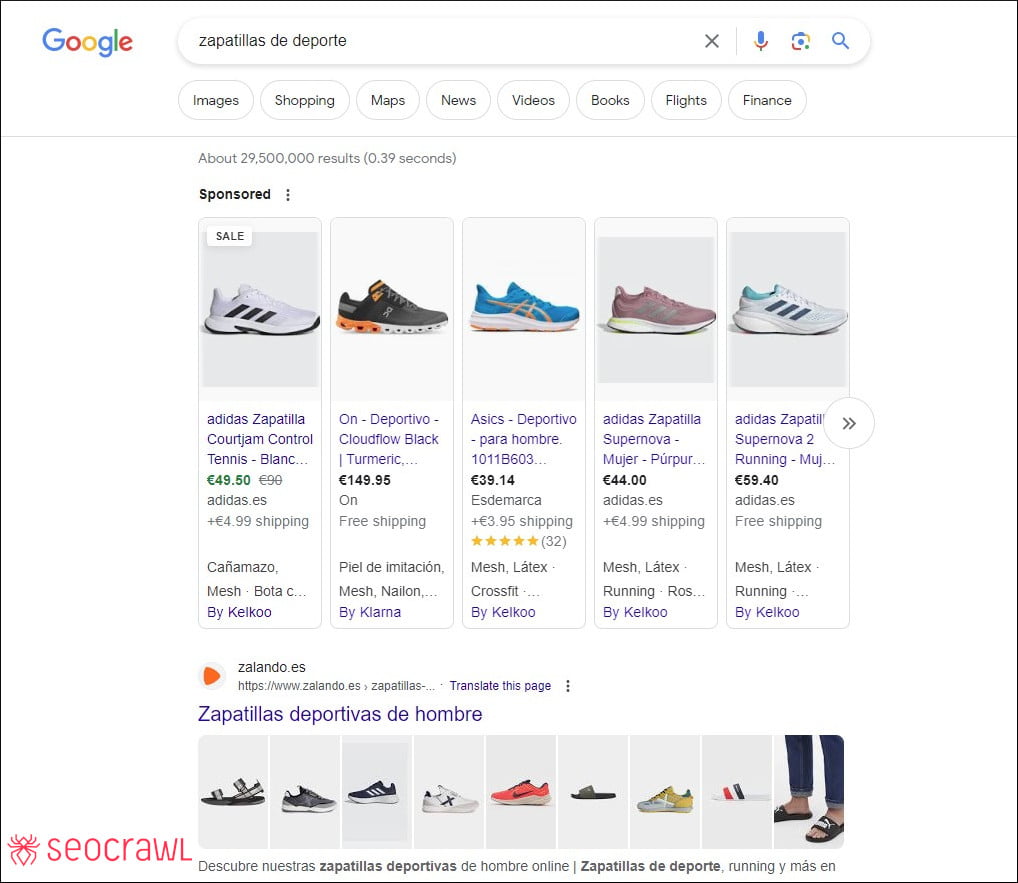
Task: Open the Maps search results
Action: 387,100
